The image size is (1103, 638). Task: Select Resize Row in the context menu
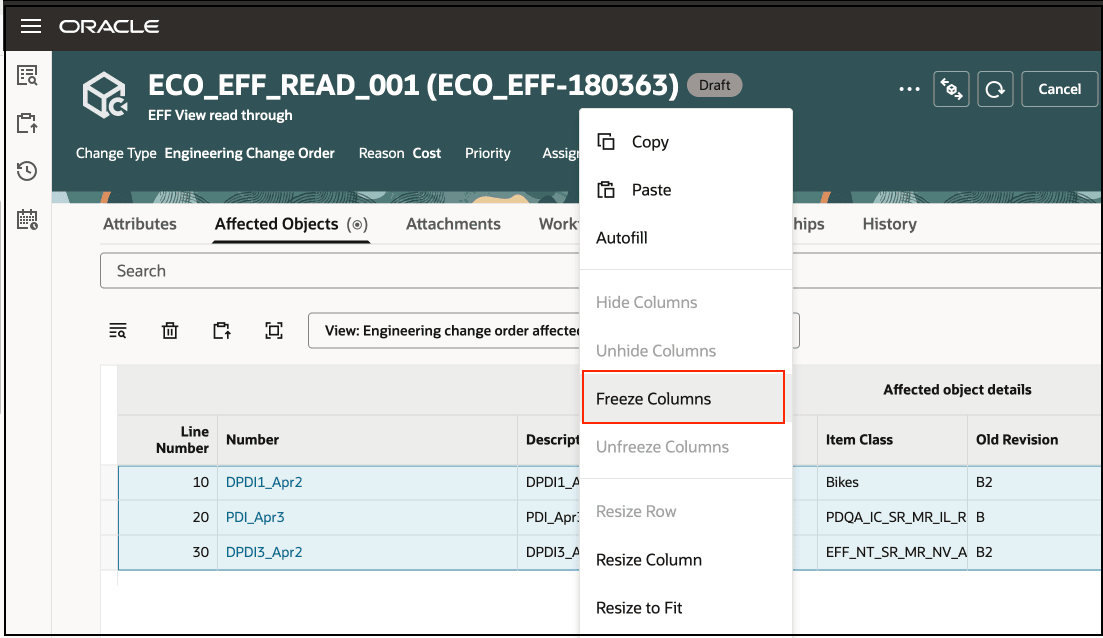[686, 511]
